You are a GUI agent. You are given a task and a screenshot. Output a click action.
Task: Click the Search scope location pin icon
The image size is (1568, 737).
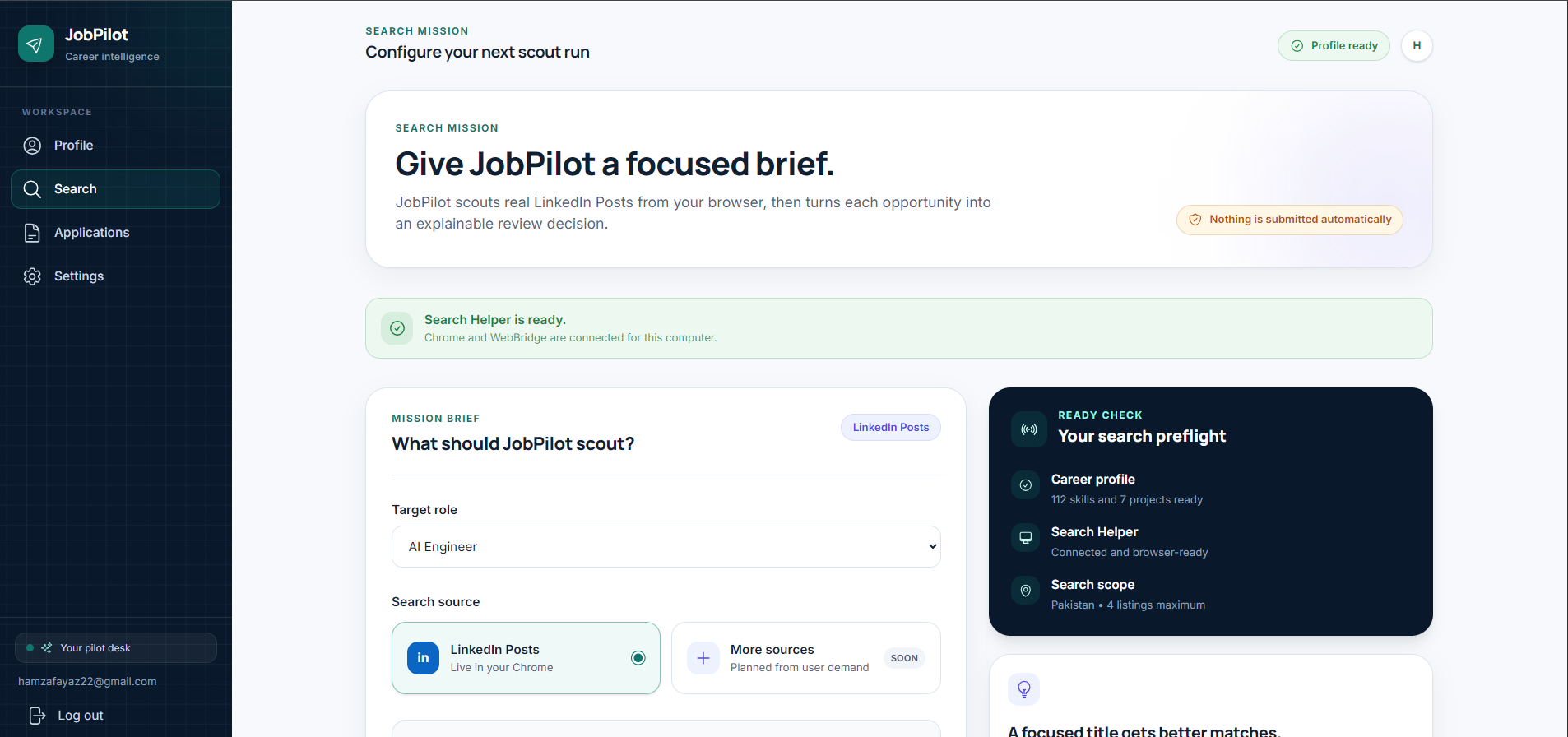pos(1026,591)
